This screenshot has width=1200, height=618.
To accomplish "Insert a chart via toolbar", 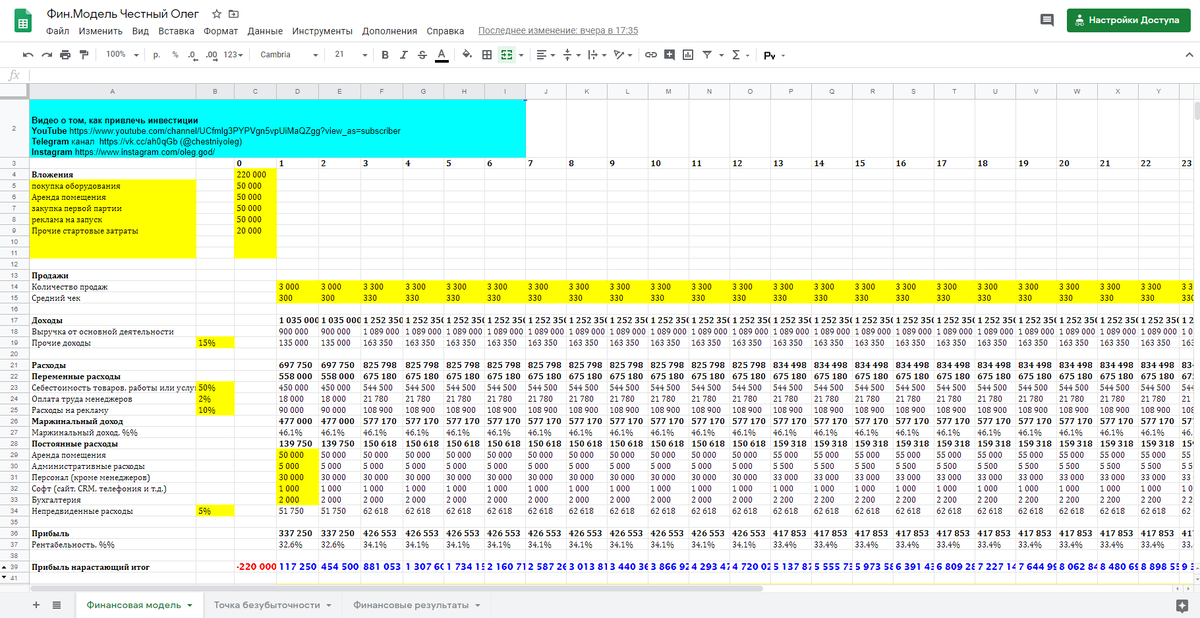I will coord(689,55).
